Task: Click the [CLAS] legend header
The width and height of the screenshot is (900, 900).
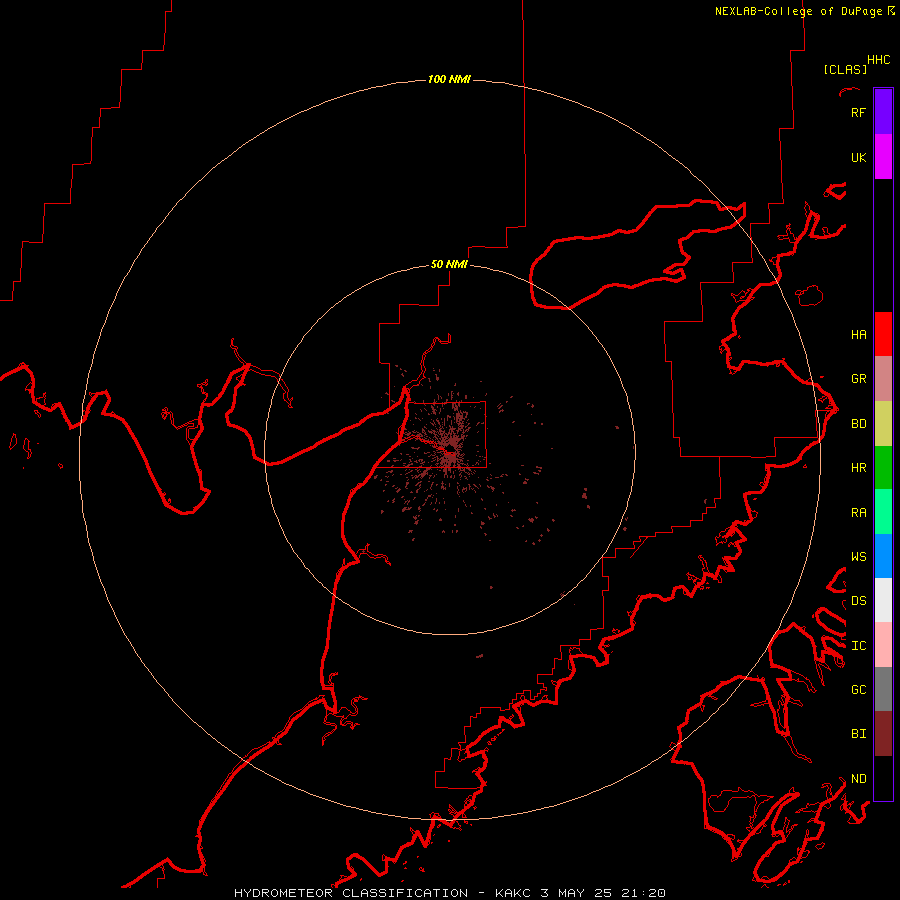Action: (x=845, y=69)
